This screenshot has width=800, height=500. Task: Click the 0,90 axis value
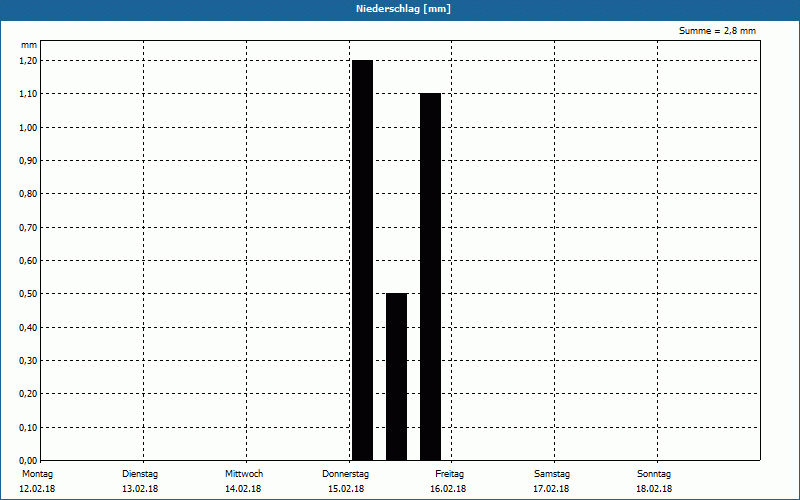tap(28, 161)
